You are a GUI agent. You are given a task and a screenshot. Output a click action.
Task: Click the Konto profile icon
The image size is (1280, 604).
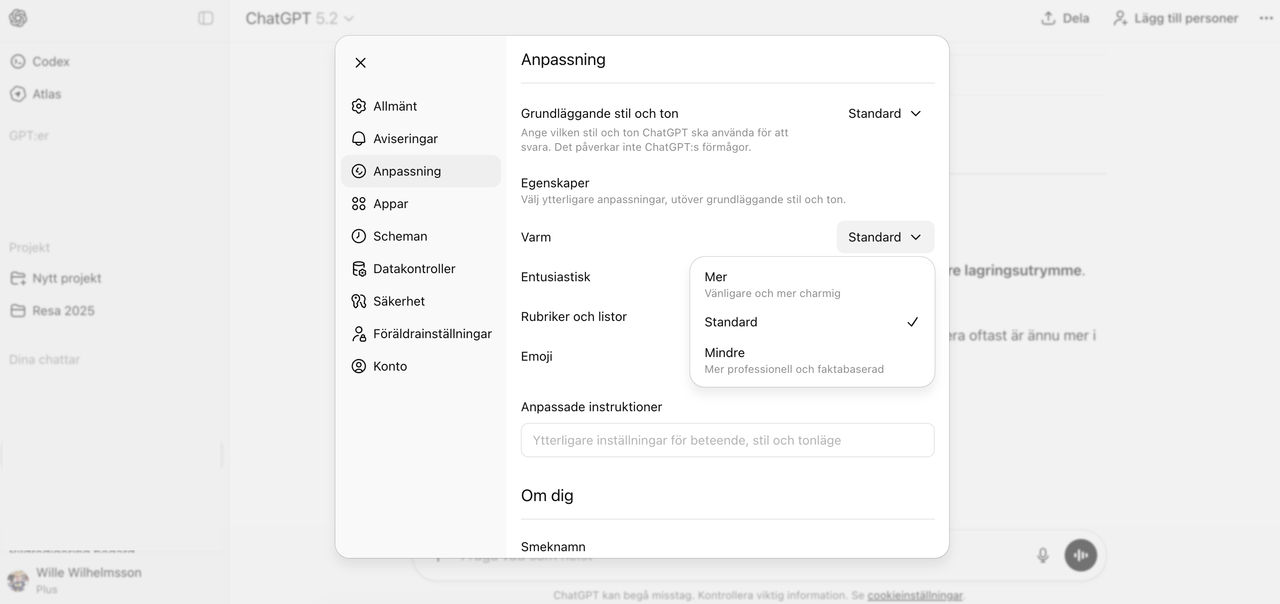point(359,366)
